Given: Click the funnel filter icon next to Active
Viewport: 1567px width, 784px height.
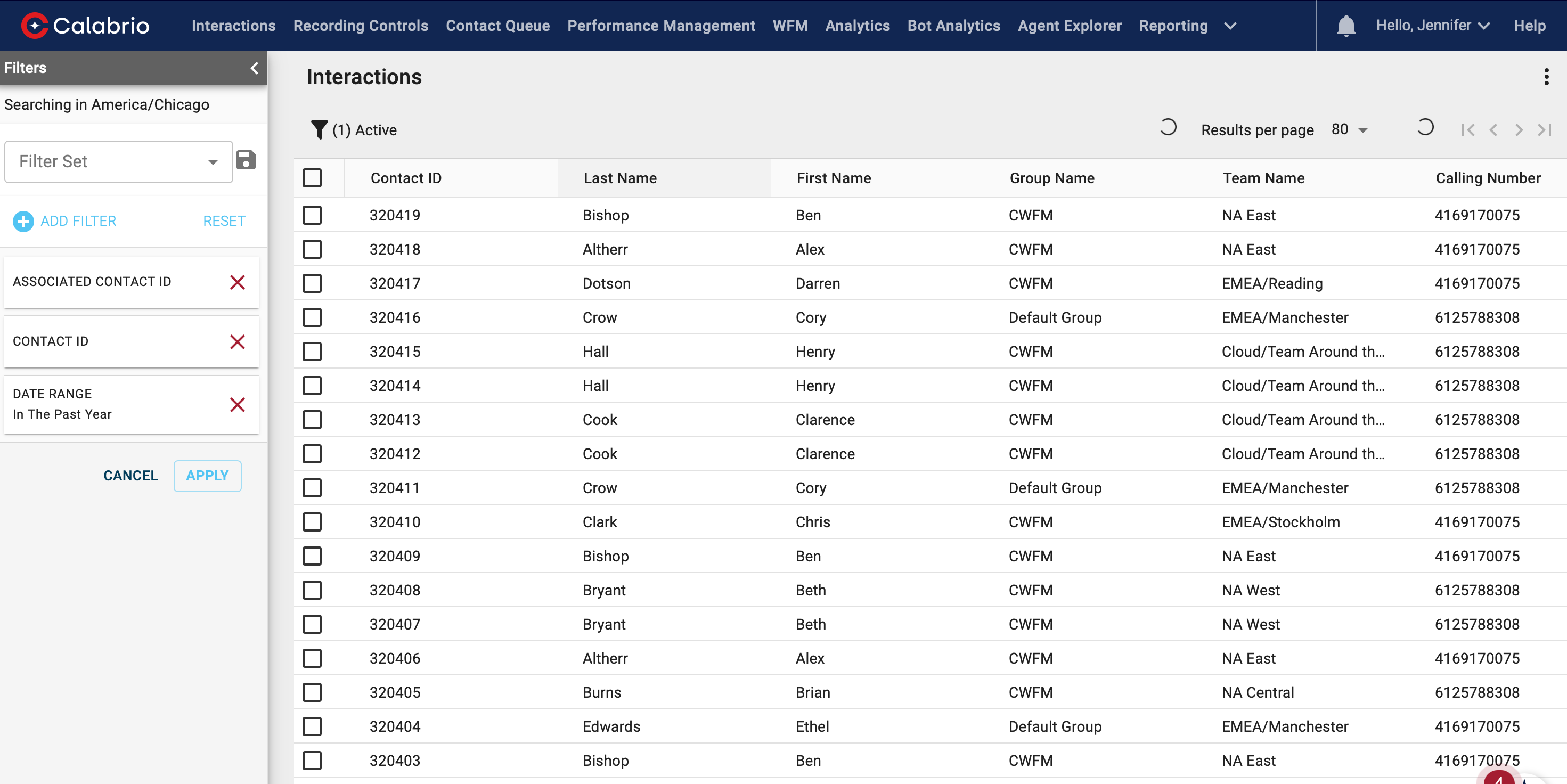Looking at the screenshot, I should [x=319, y=129].
